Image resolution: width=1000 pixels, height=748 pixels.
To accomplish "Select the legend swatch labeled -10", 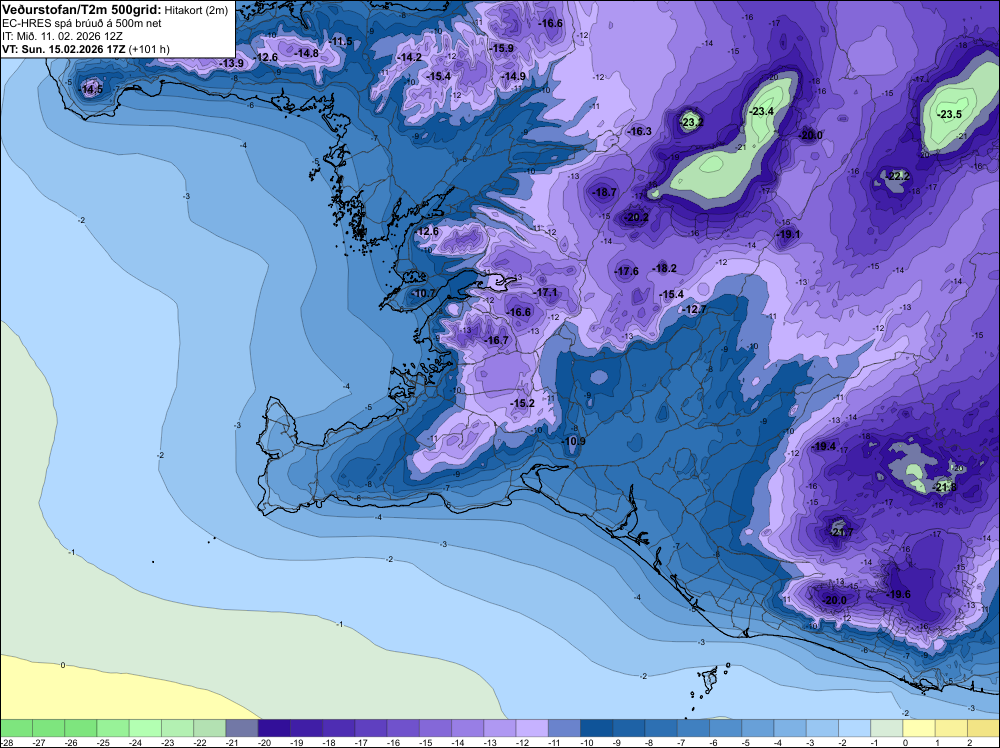I will tap(597, 728).
